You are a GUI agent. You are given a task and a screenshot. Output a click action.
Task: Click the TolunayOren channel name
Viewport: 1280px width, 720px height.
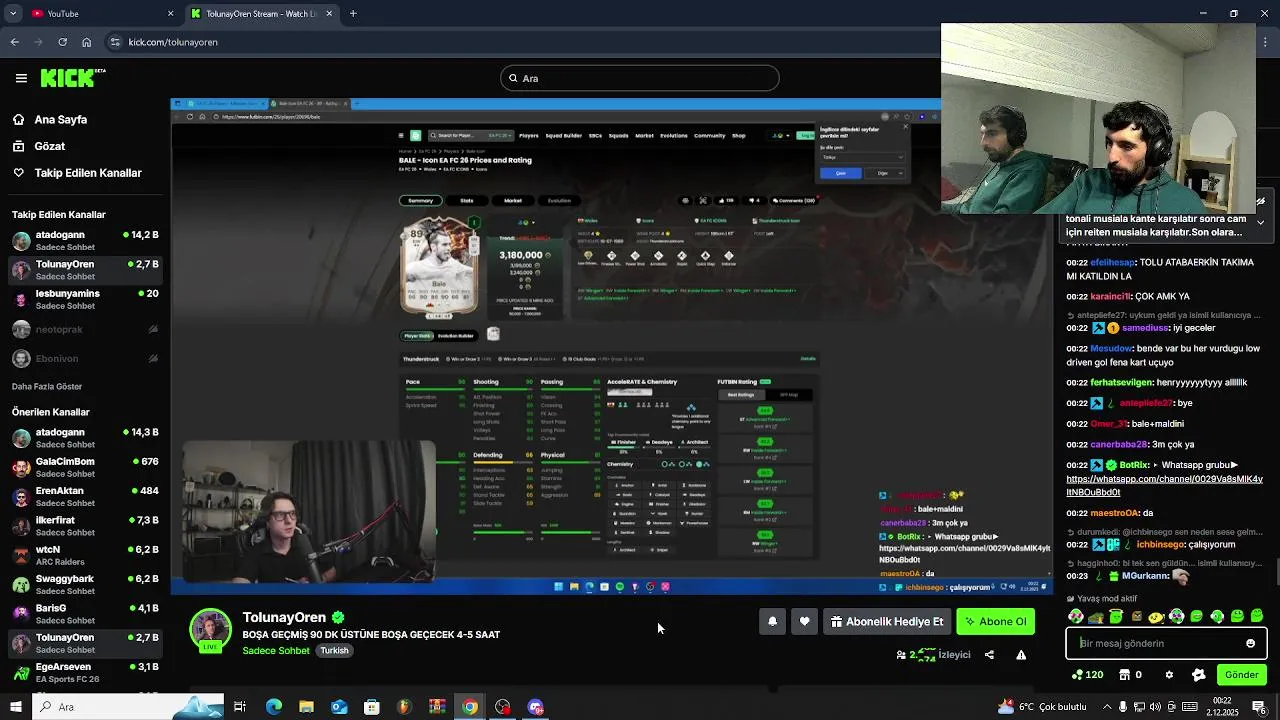point(284,618)
